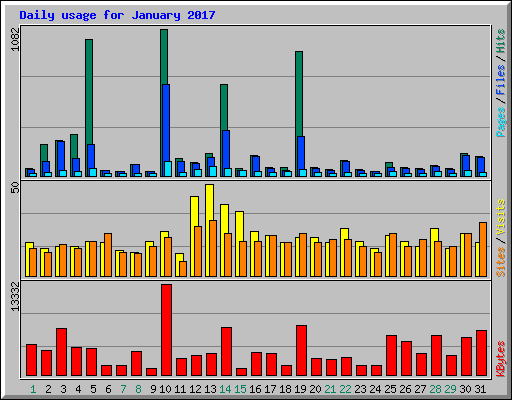Select the green Hits bar for day 14
The image size is (512, 400).
[x=224, y=107]
